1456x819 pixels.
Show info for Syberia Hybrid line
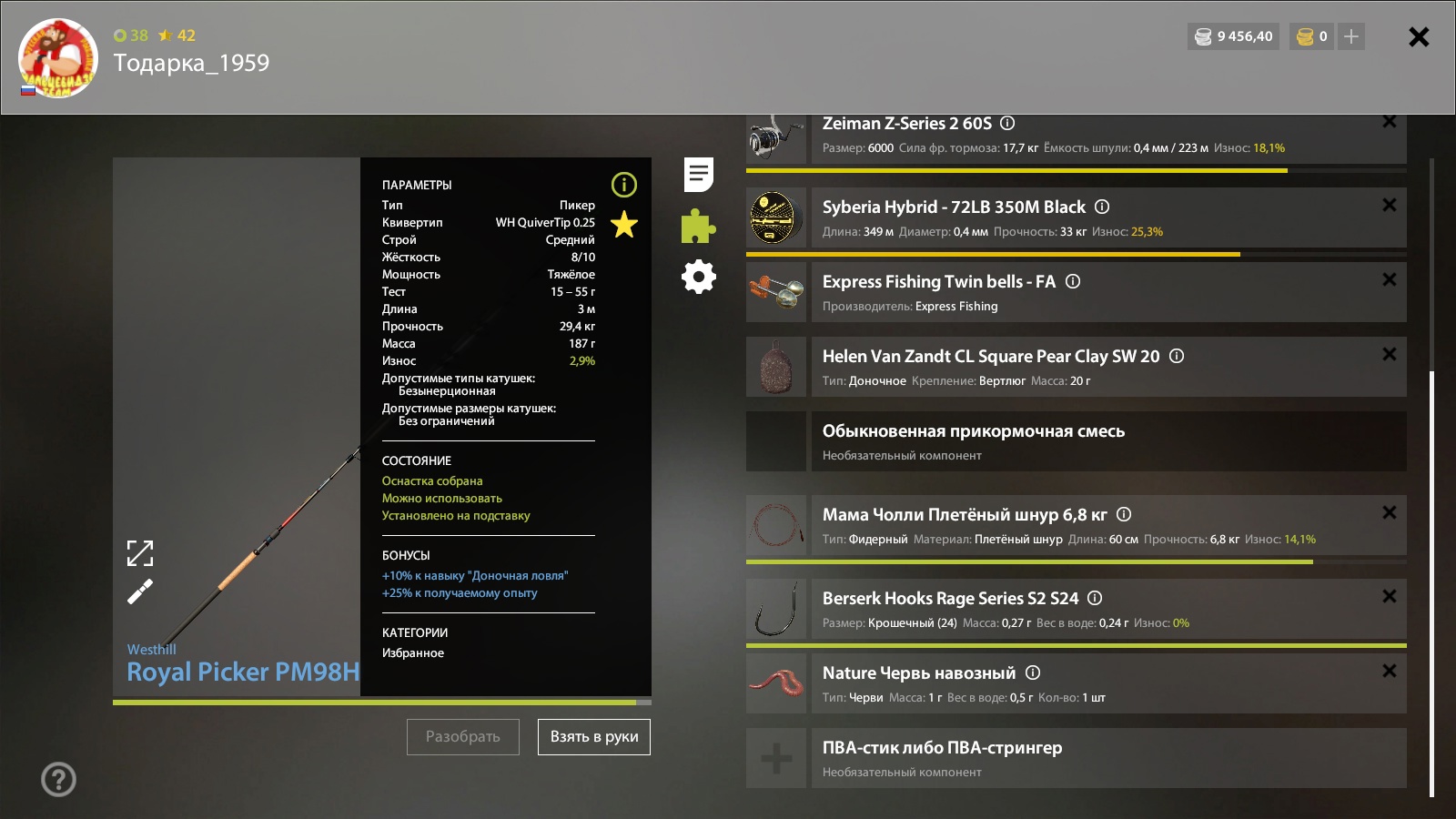pos(1102,207)
